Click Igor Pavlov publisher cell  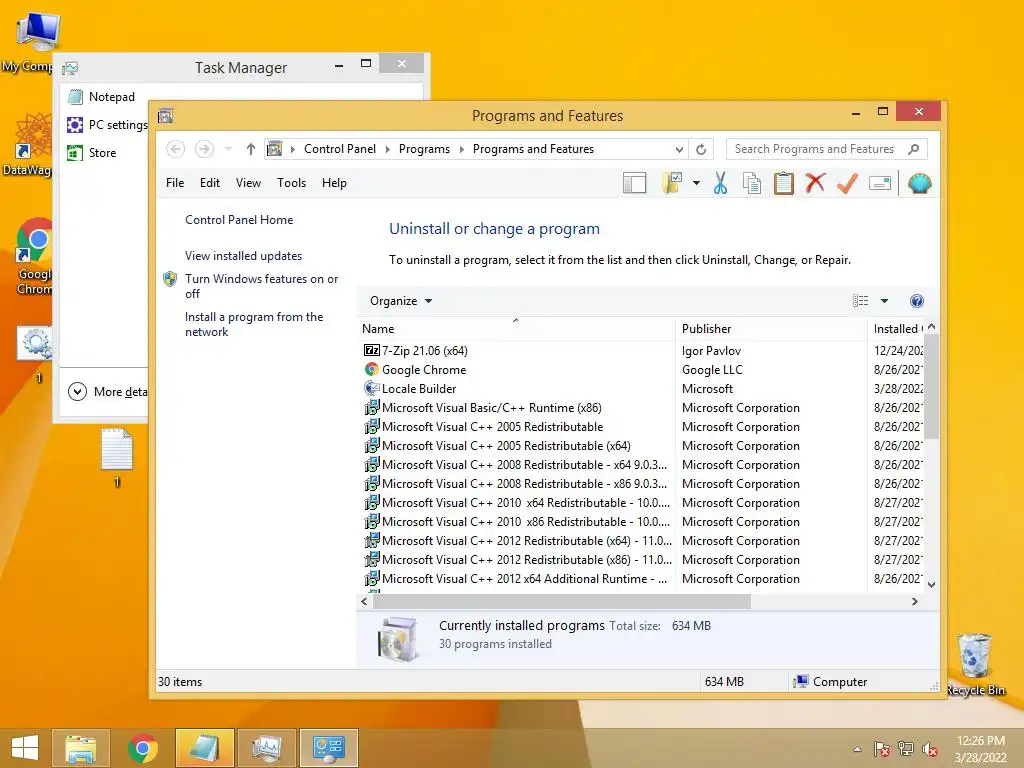click(711, 351)
